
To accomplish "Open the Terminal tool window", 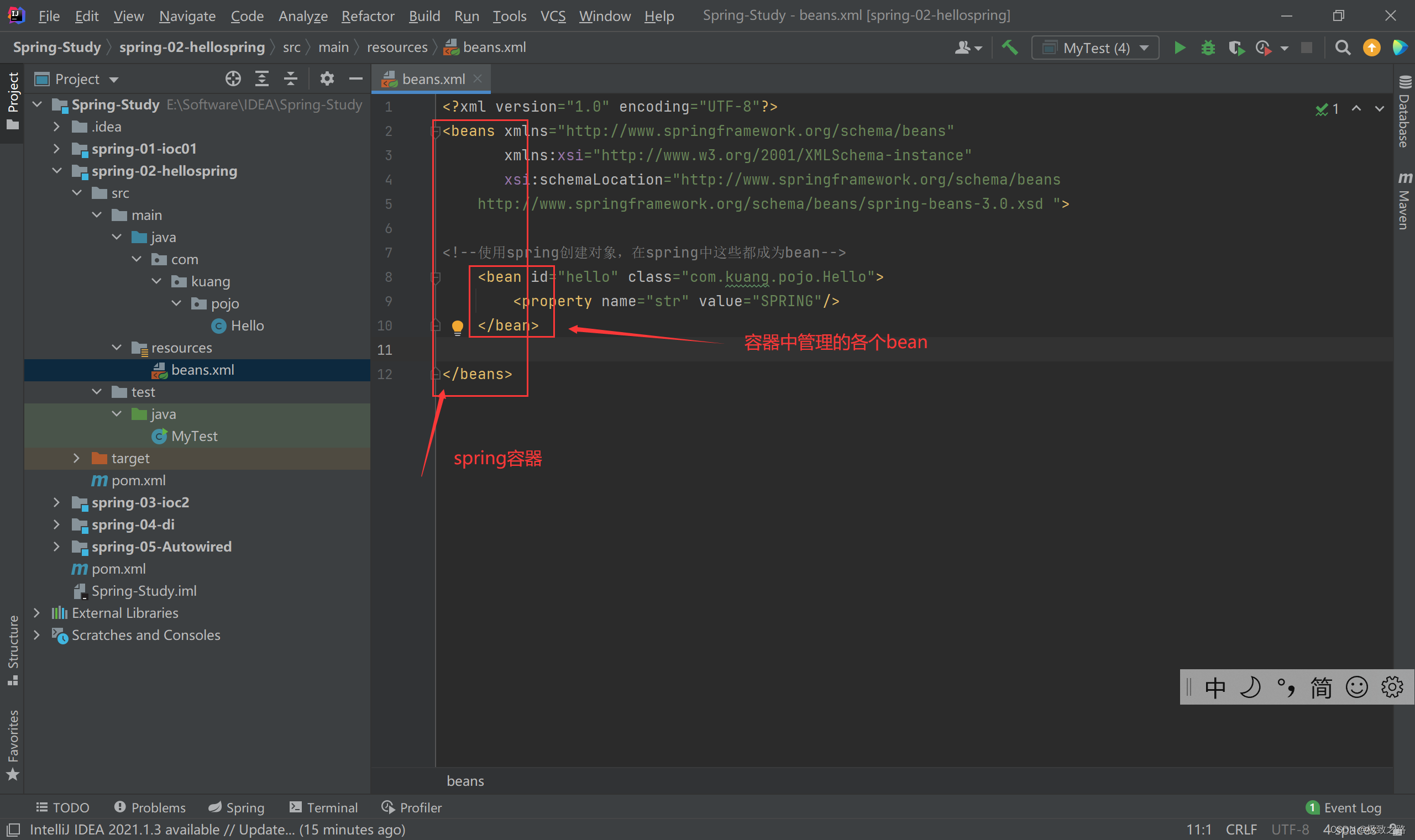I will 324,807.
